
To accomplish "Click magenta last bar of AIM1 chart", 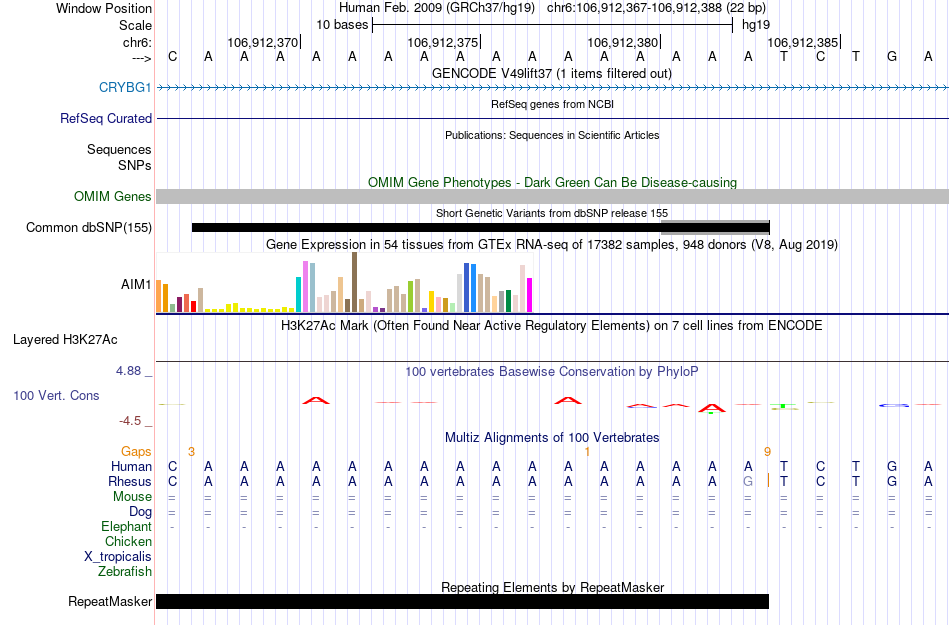I will coord(530,295).
